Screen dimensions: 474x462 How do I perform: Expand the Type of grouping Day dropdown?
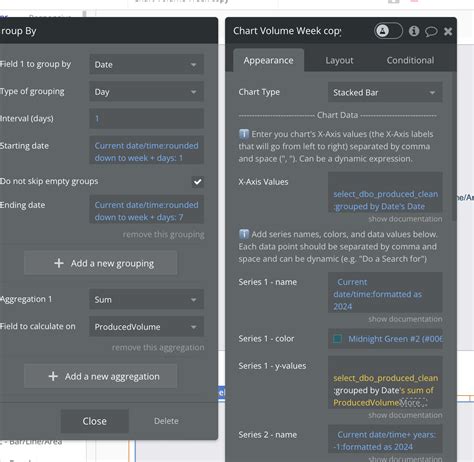(146, 92)
